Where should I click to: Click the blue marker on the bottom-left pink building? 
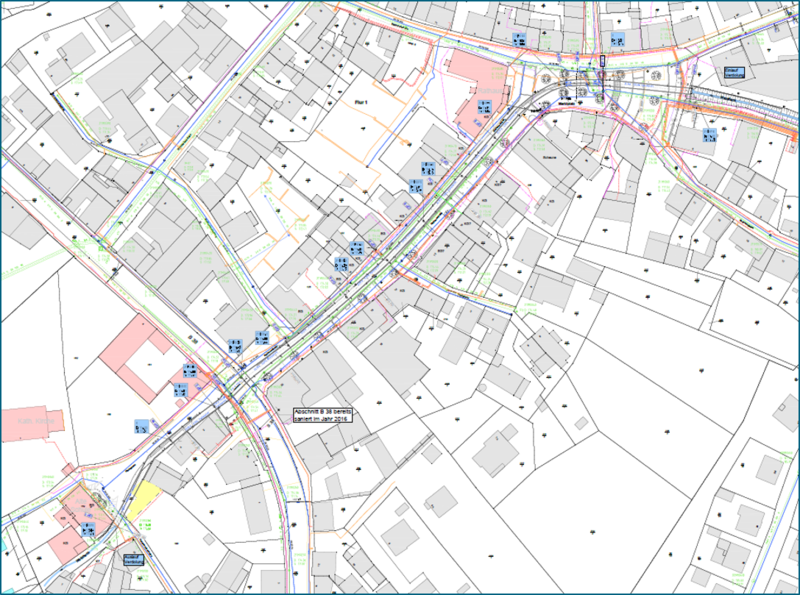88,527
